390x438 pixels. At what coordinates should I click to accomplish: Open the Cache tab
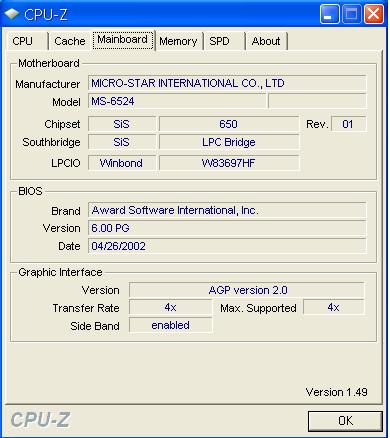pyautogui.click(x=70, y=41)
